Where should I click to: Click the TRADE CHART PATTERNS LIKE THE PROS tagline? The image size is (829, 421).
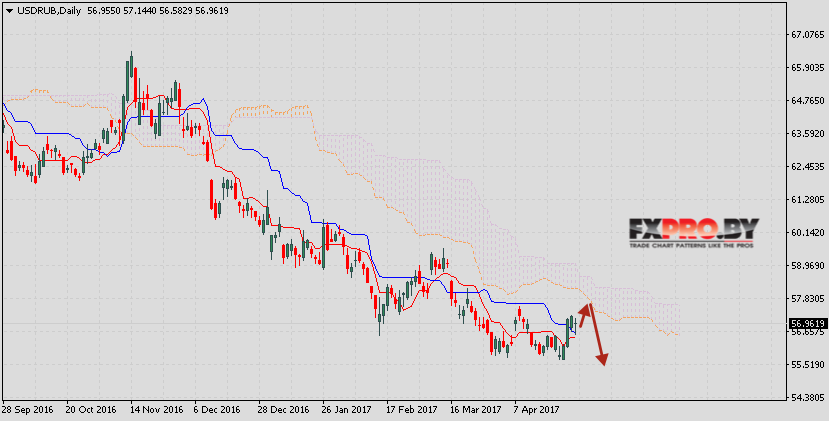pos(690,245)
